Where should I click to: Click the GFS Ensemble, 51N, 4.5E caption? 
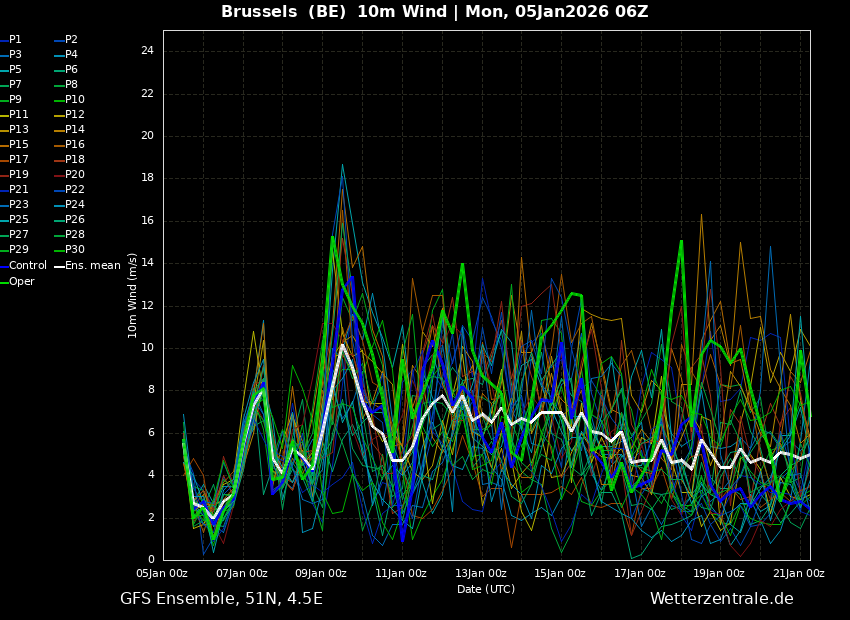[221, 599]
